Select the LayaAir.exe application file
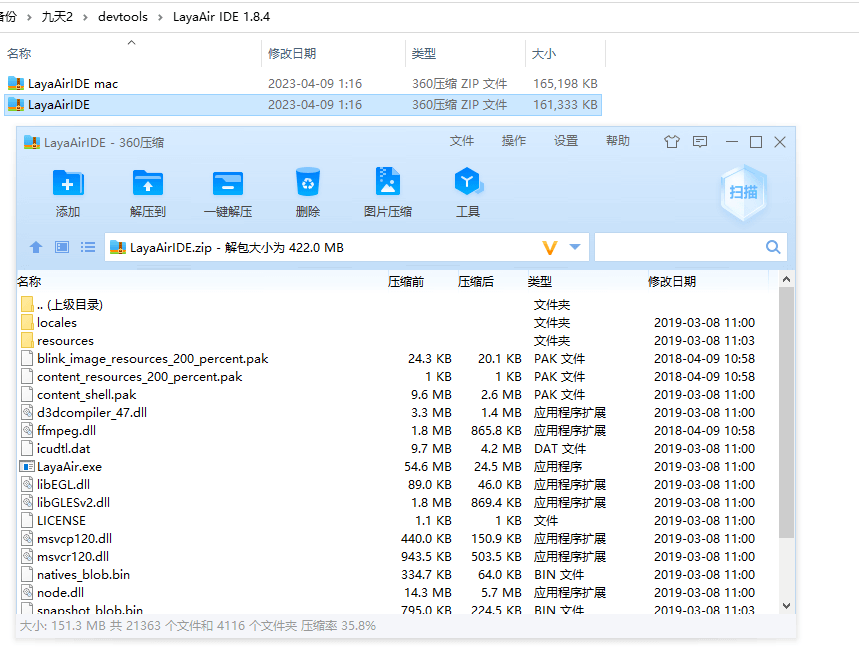 point(397,466)
